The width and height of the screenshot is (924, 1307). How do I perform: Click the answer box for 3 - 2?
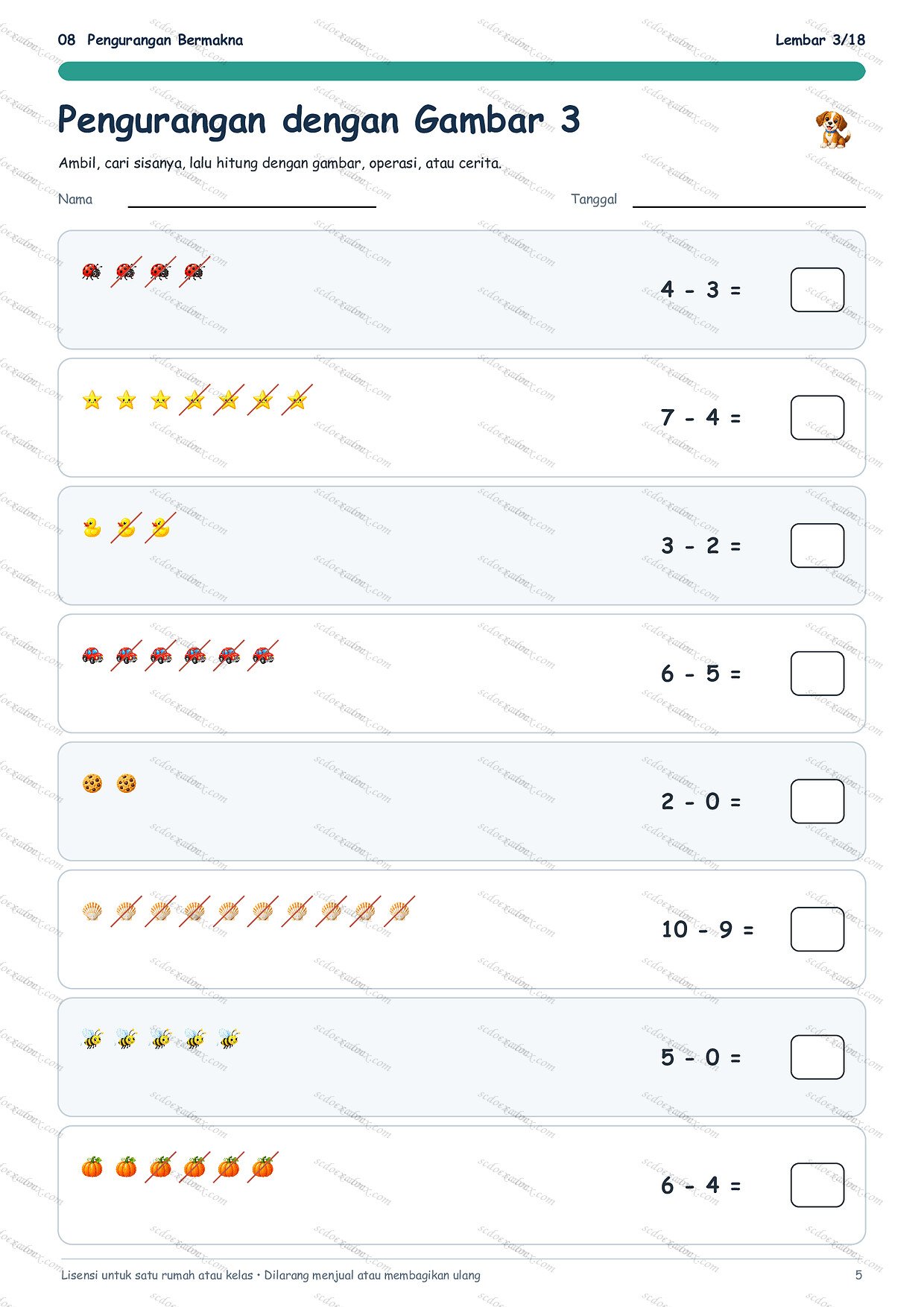point(817,545)
